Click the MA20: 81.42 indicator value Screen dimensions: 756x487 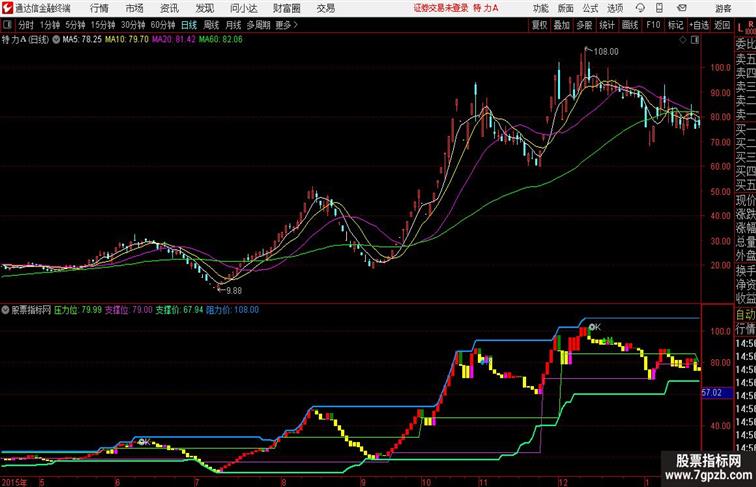[174, 40]
